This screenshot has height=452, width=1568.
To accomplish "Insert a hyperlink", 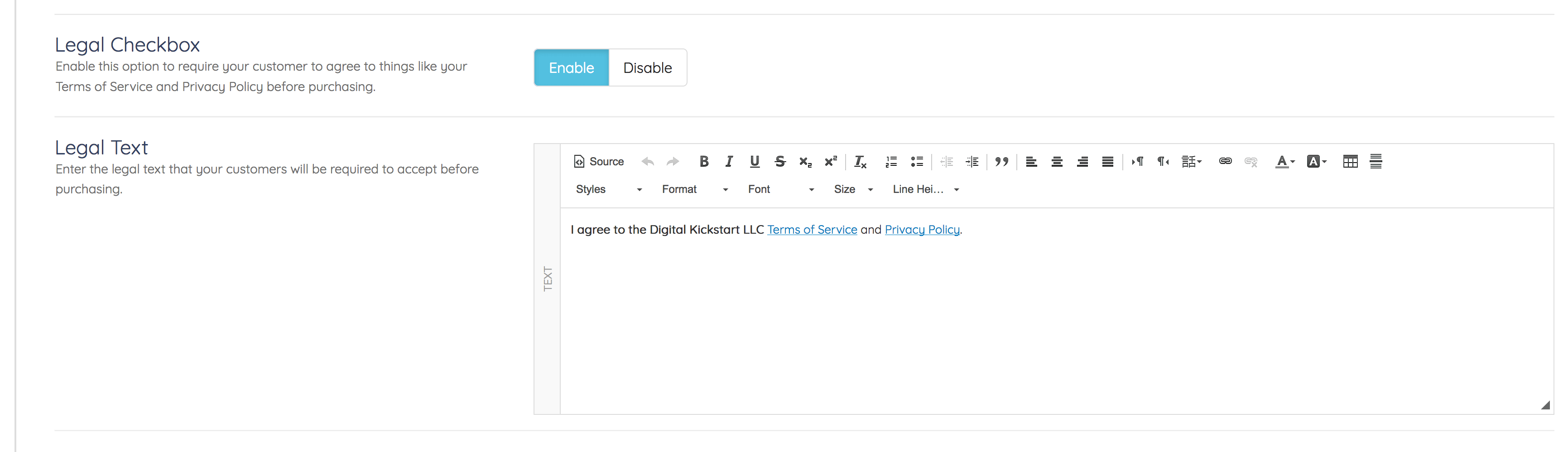I will (1225, 161).
